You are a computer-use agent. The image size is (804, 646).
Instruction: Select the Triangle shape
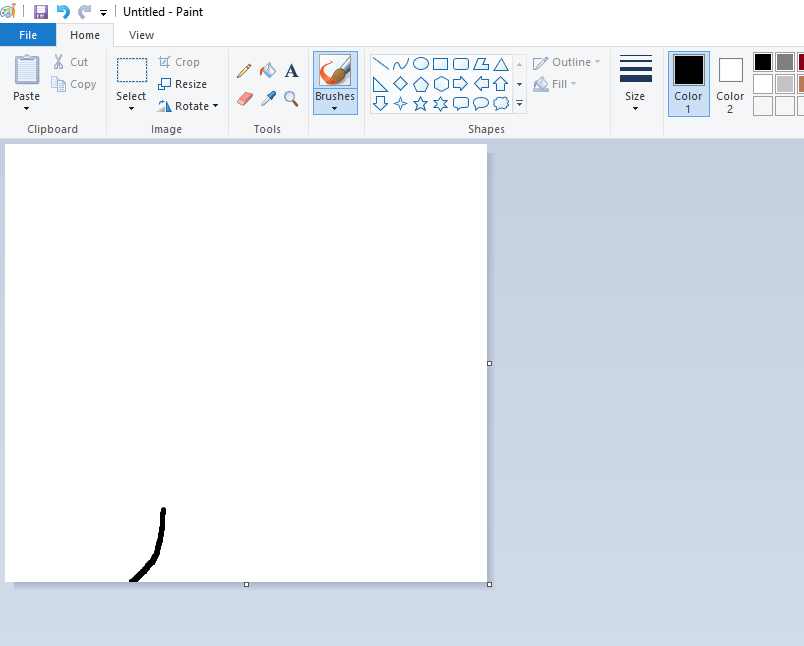501,64
